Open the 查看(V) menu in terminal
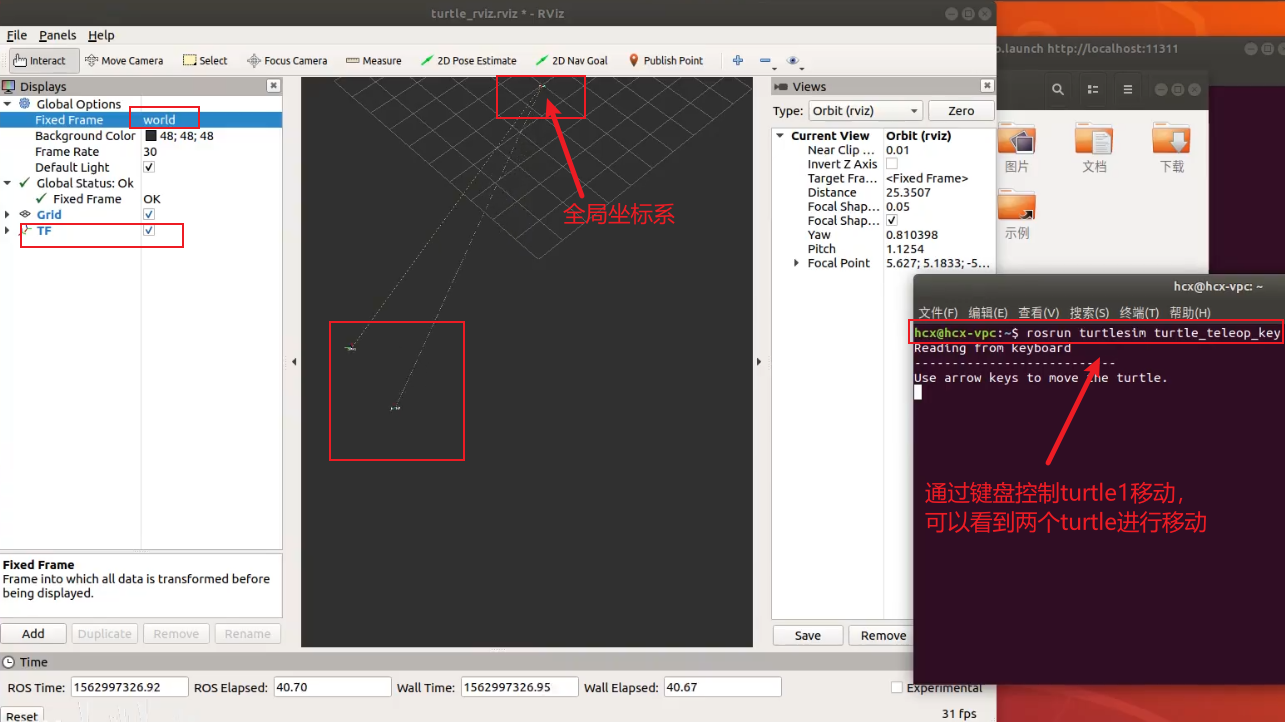The width and height of the screenshot is (1285, 722). pos(1038,313)
